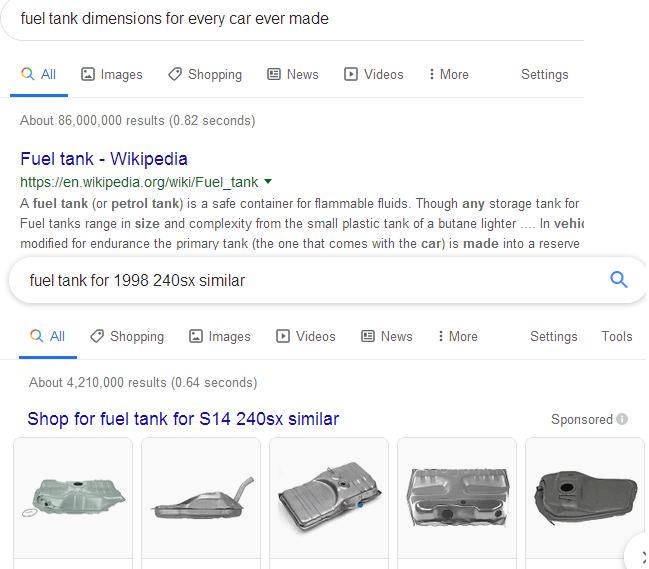The height and width of the screenshot is (569, 649).
Task: Switch to Shopping tab in lower search results
Action: click(127, 336)
